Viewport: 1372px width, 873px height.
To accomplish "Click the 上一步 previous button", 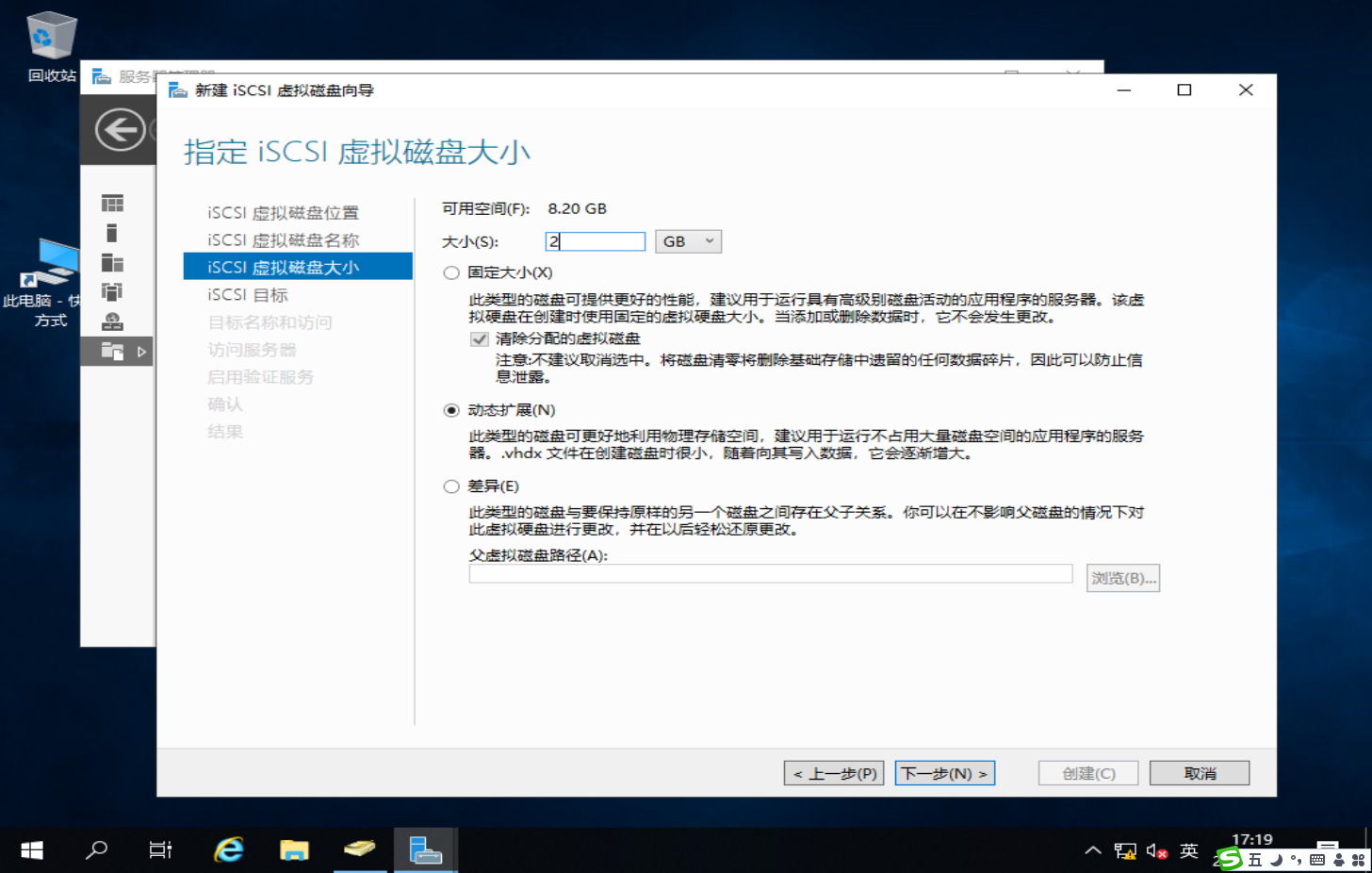I will pyautogui.click(x=834, y=774).
